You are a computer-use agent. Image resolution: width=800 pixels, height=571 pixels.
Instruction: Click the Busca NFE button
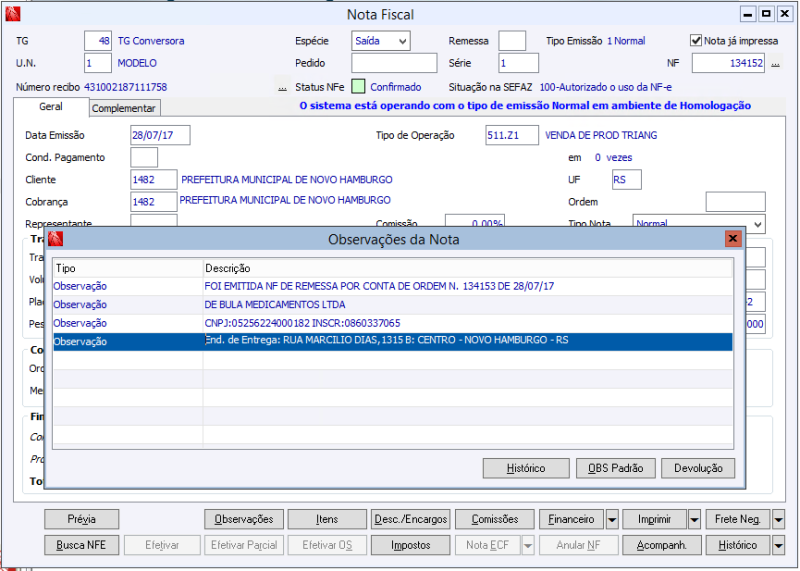click(82, 545)
